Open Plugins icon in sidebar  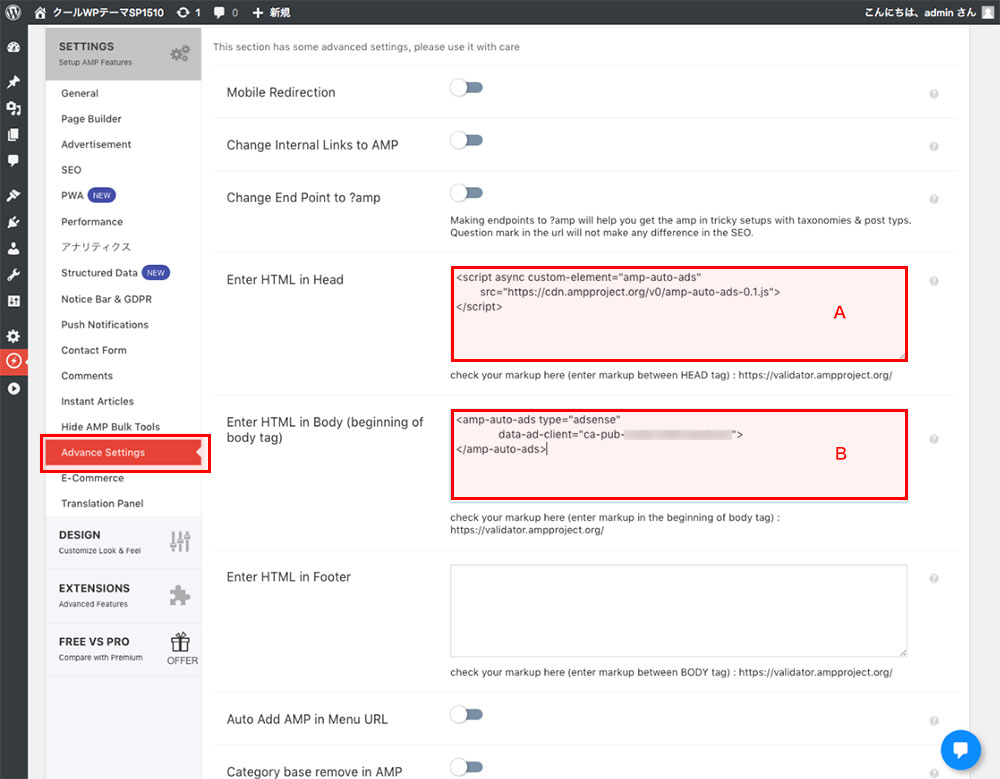13,222
